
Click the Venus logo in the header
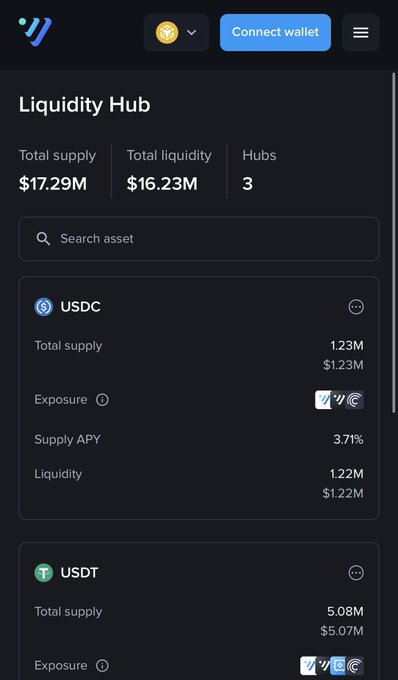35,32
